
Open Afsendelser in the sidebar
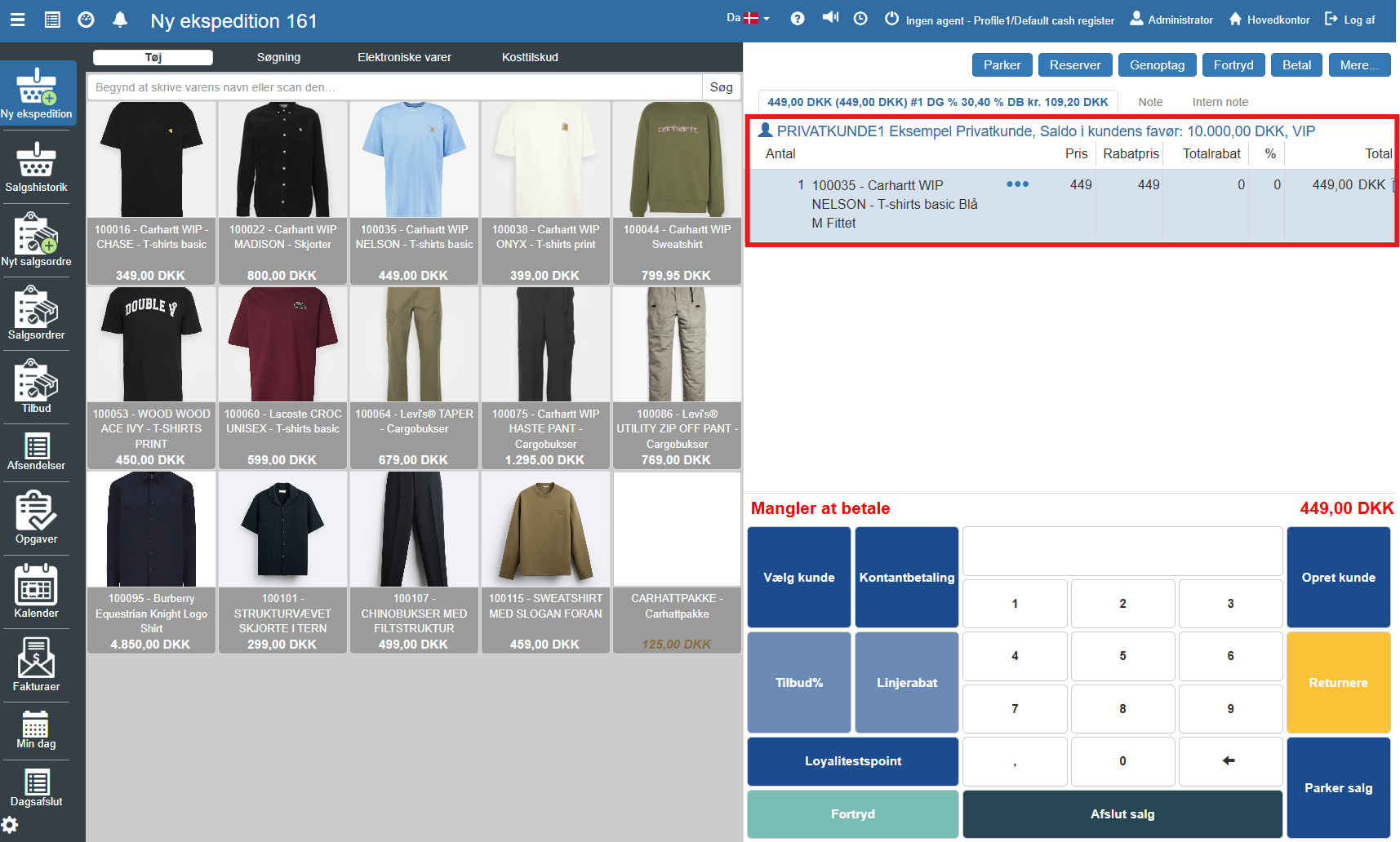(37, 452)
